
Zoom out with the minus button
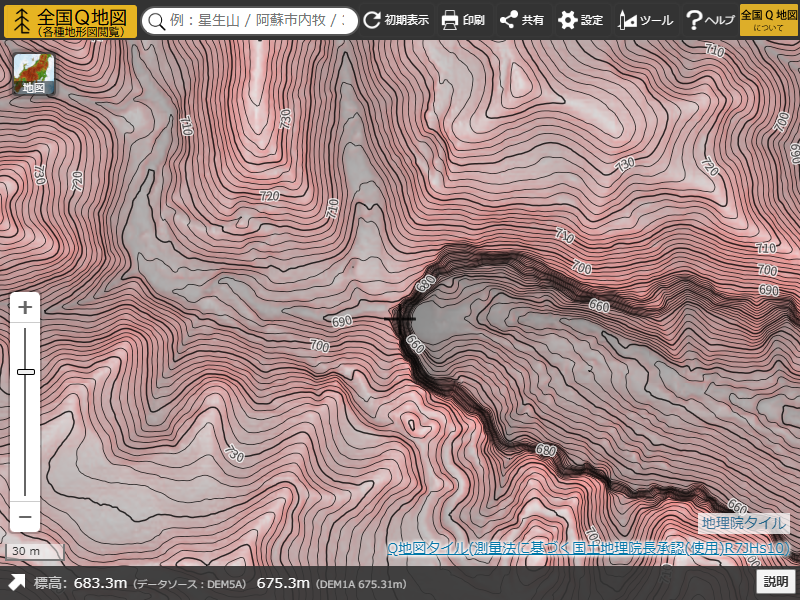click(25, 517)
